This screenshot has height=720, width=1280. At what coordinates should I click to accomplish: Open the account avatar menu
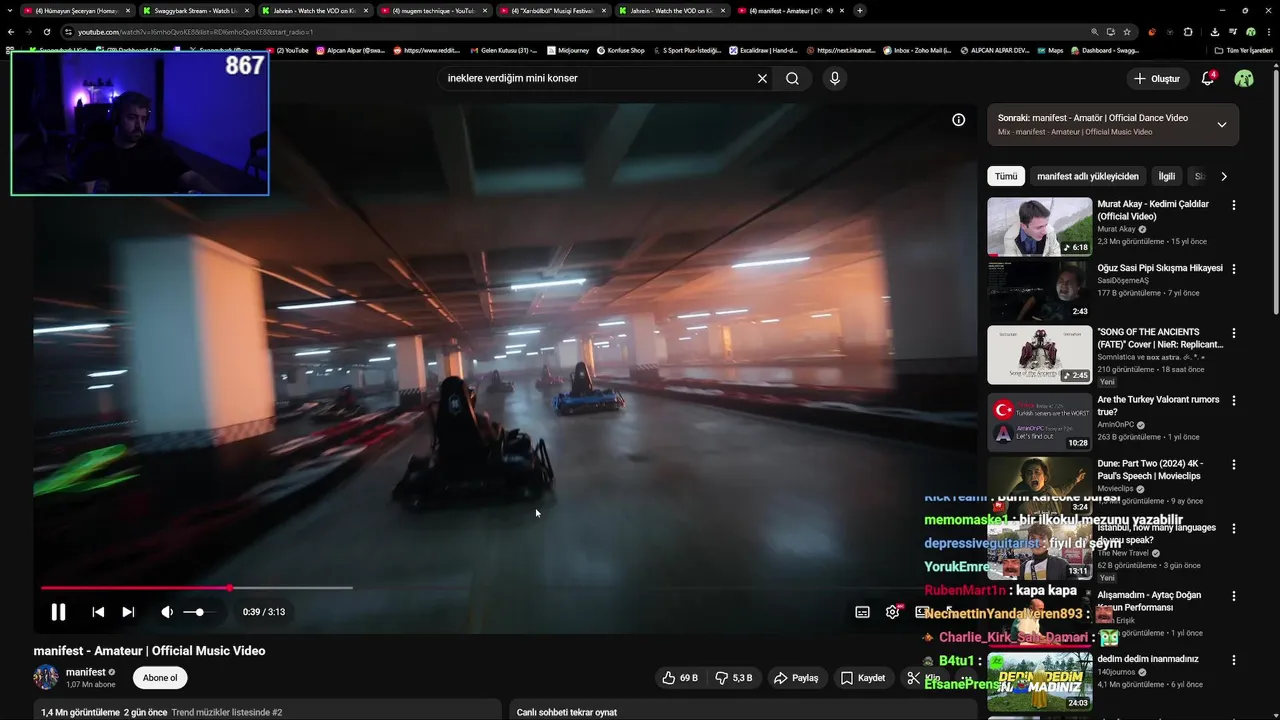[1244, 78]
